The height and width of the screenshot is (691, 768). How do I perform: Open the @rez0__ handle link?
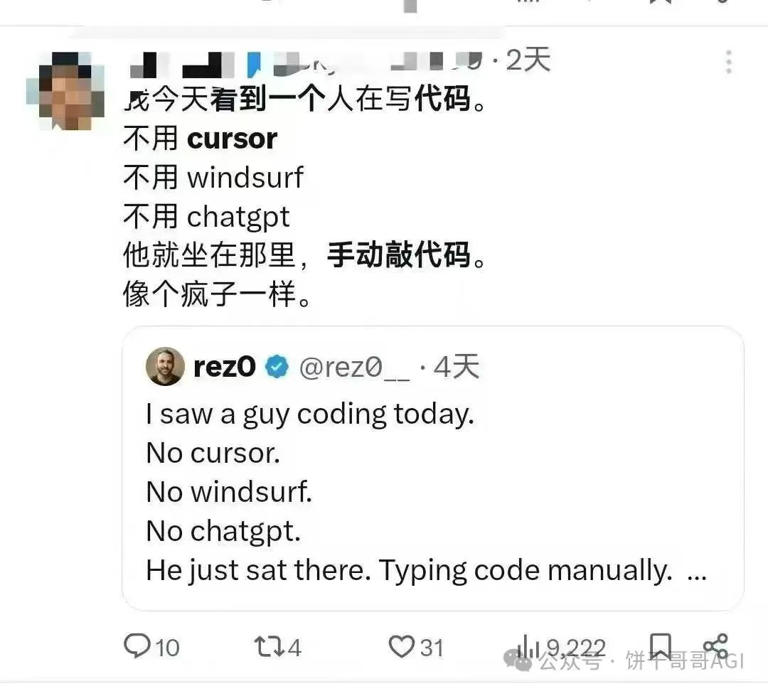(x=354, y=367)
